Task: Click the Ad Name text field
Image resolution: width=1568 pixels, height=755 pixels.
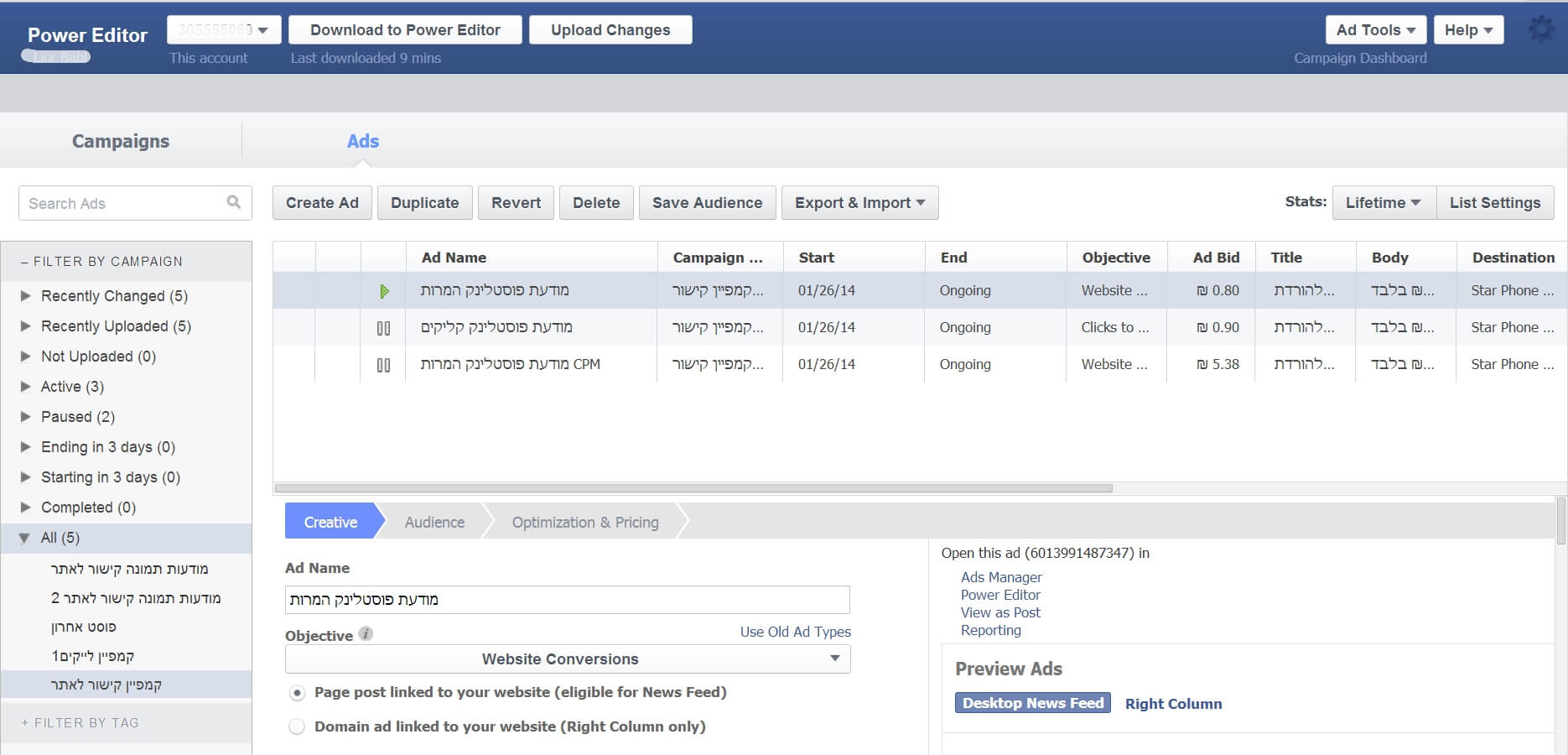Action: [x=567, y=600]
